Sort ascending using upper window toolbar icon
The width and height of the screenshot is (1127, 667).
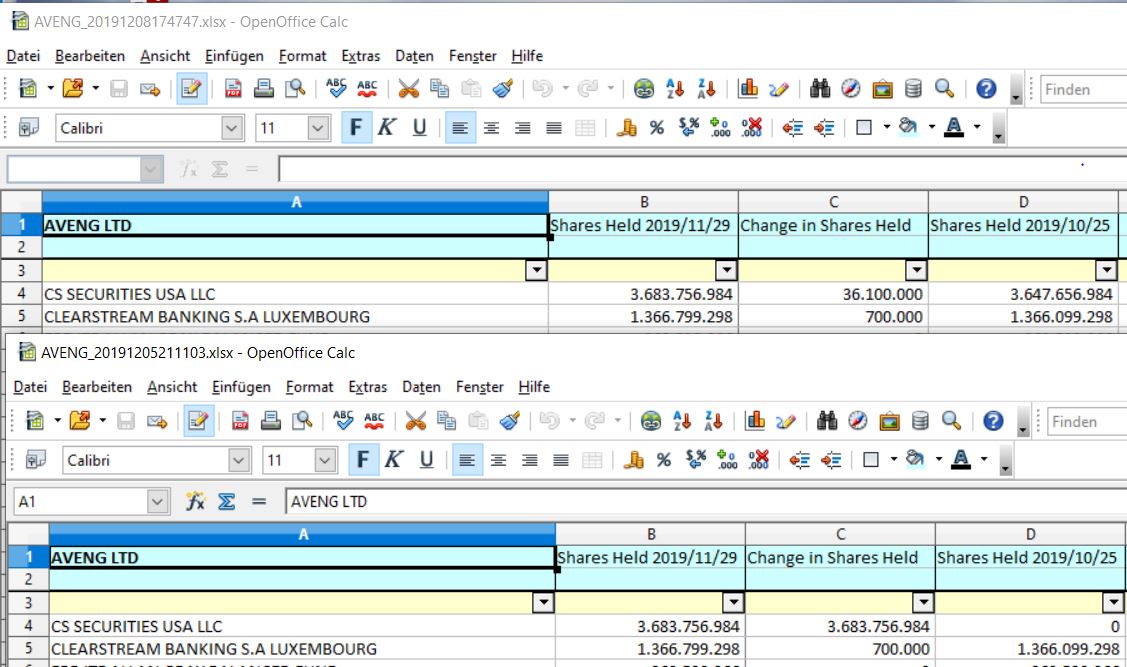[x=675, y=89]
